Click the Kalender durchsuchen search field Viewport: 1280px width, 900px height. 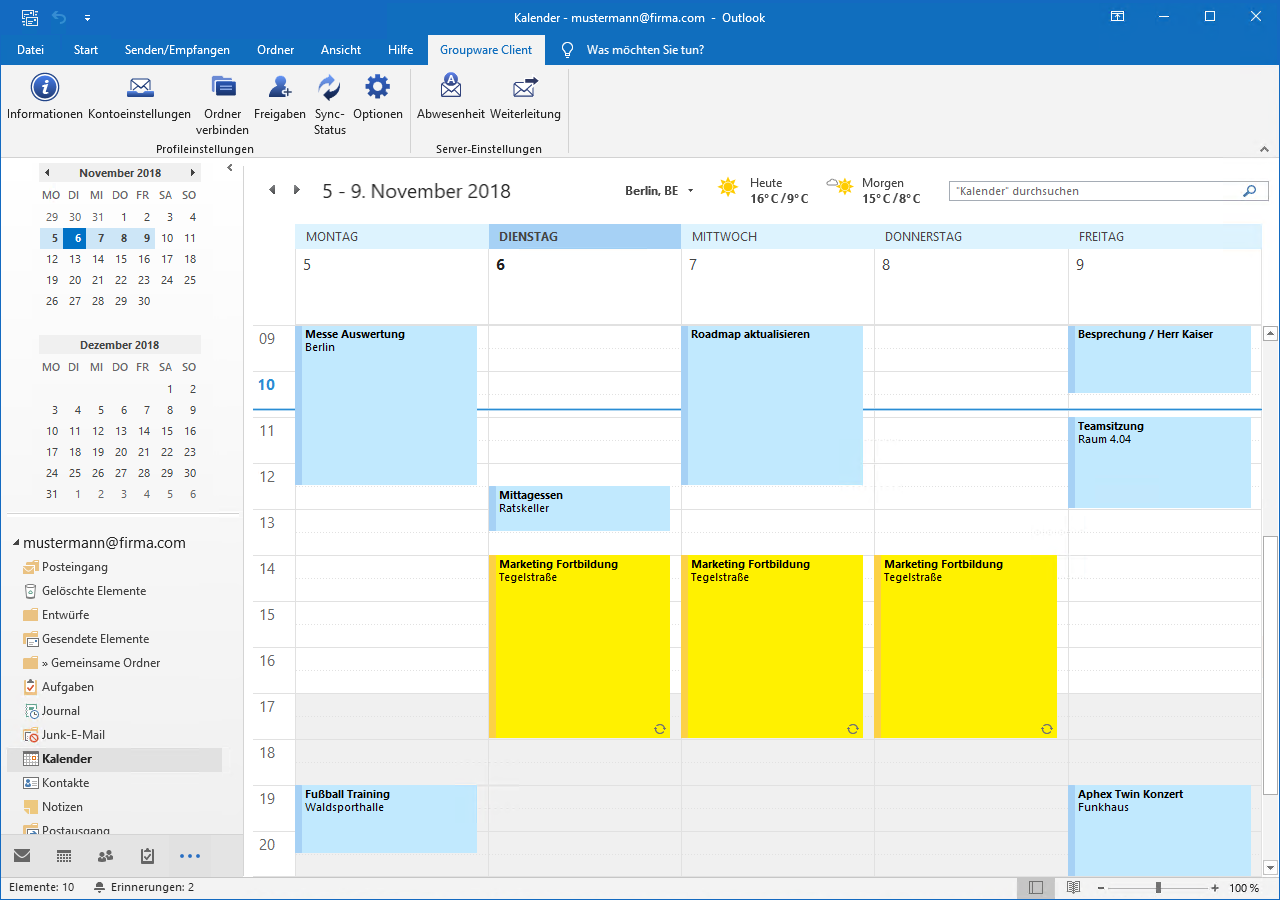pos(1095,191)
